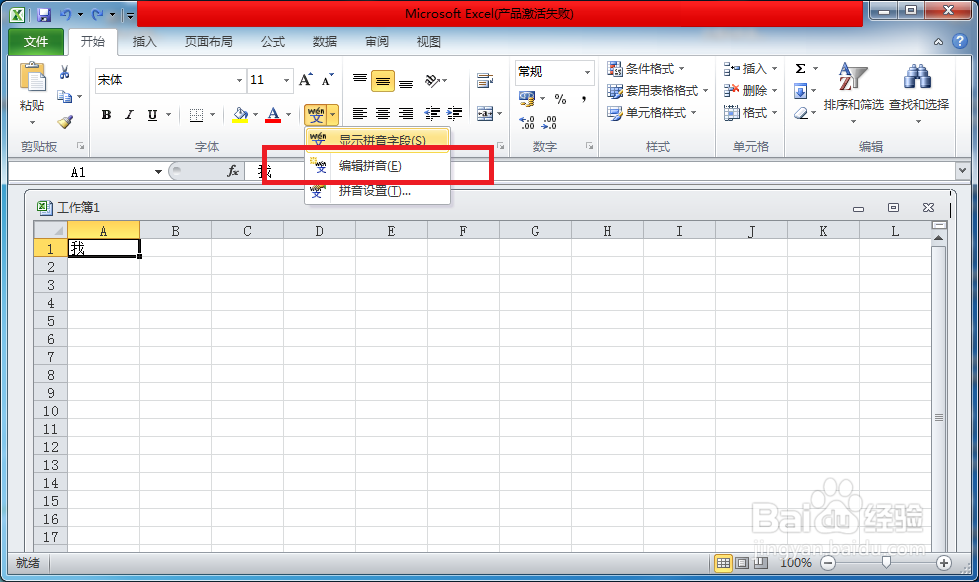The image size is (979, 582).
Task: Center text horizontally
Action: click(x=383, y=114)
